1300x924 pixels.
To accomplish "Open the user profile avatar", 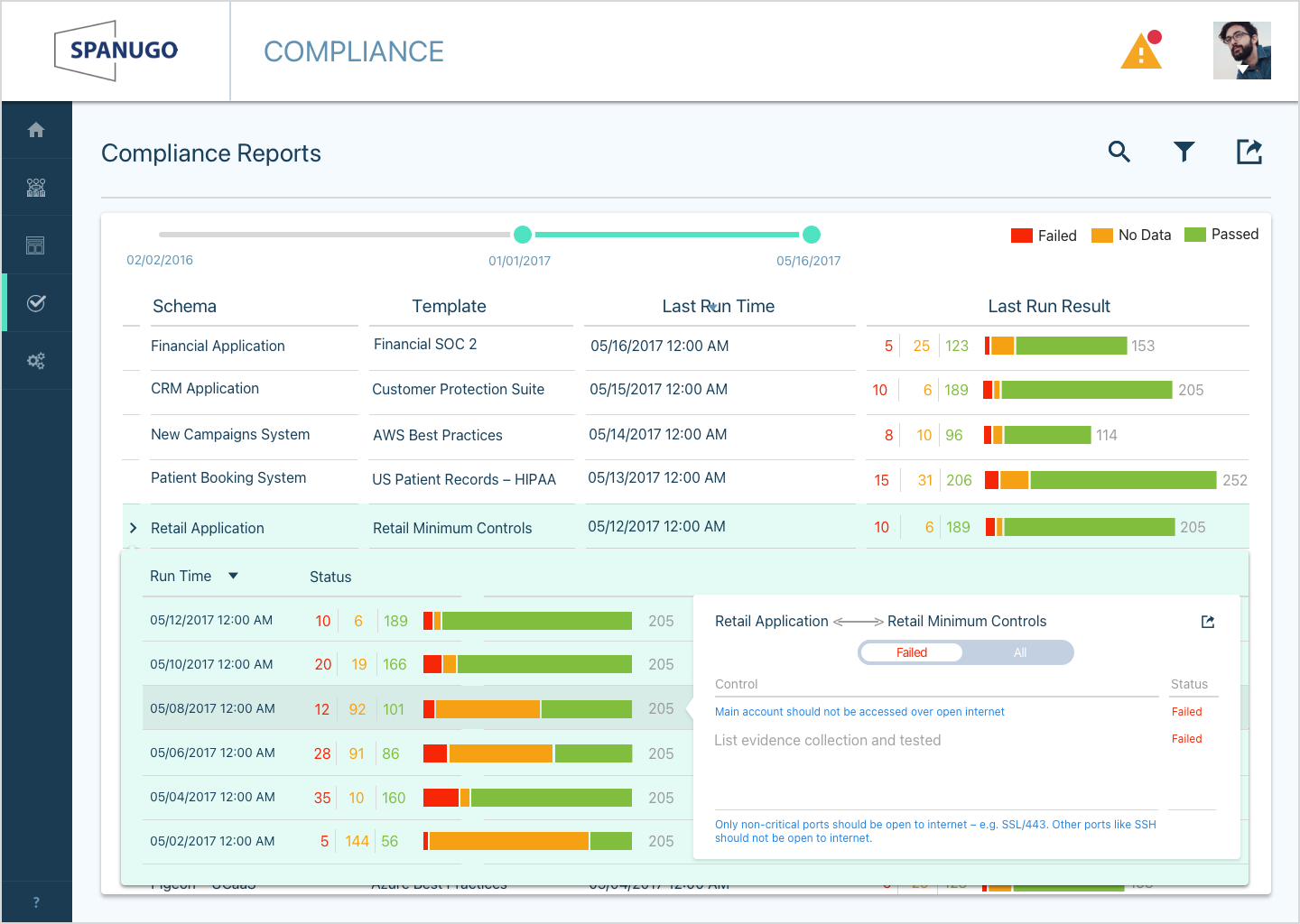I will pos(1241,51).
